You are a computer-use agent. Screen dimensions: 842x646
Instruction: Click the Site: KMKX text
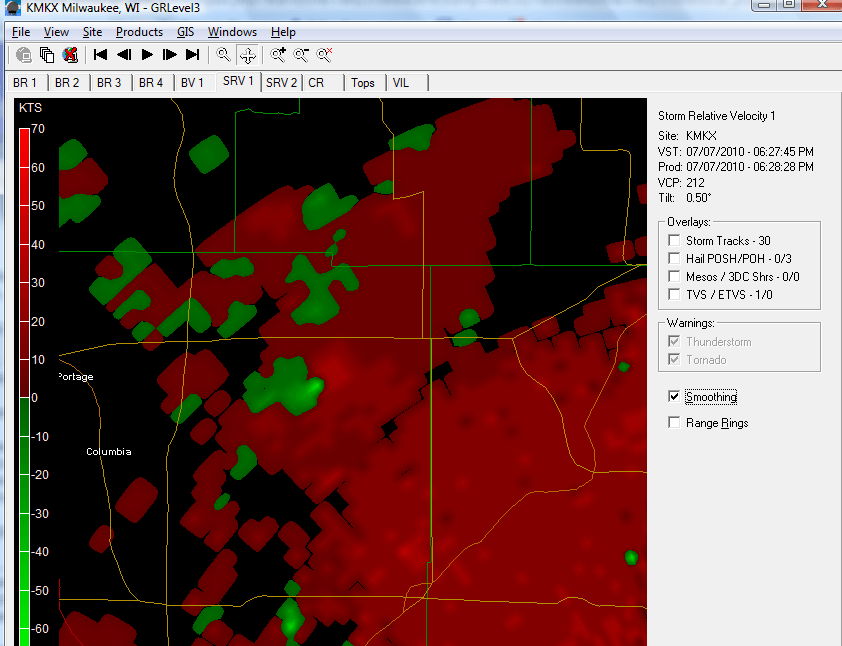[x=687, y=136]
